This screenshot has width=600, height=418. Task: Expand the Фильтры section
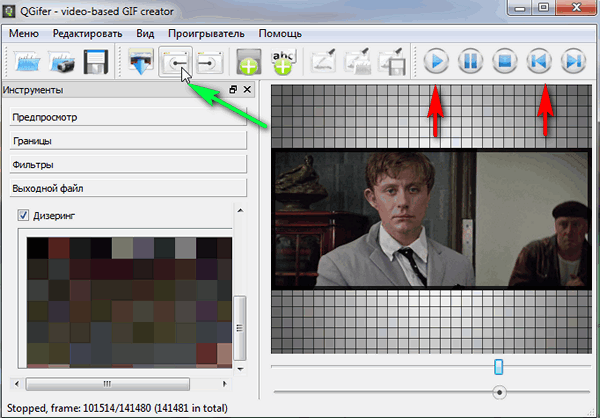pos(128,165)
